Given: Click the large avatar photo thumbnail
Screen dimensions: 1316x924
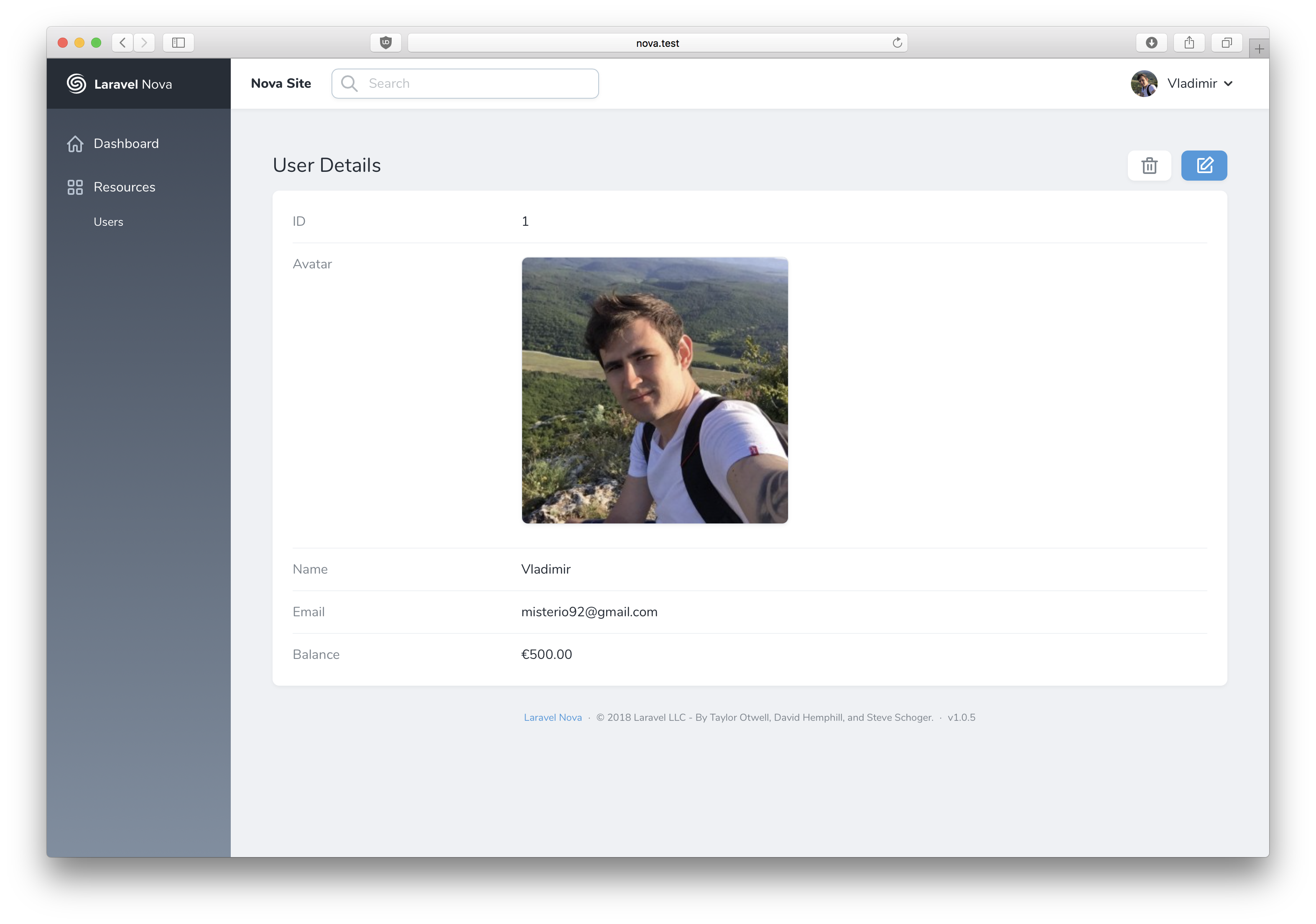Looking at the screenshot, I should coord(655,391).
